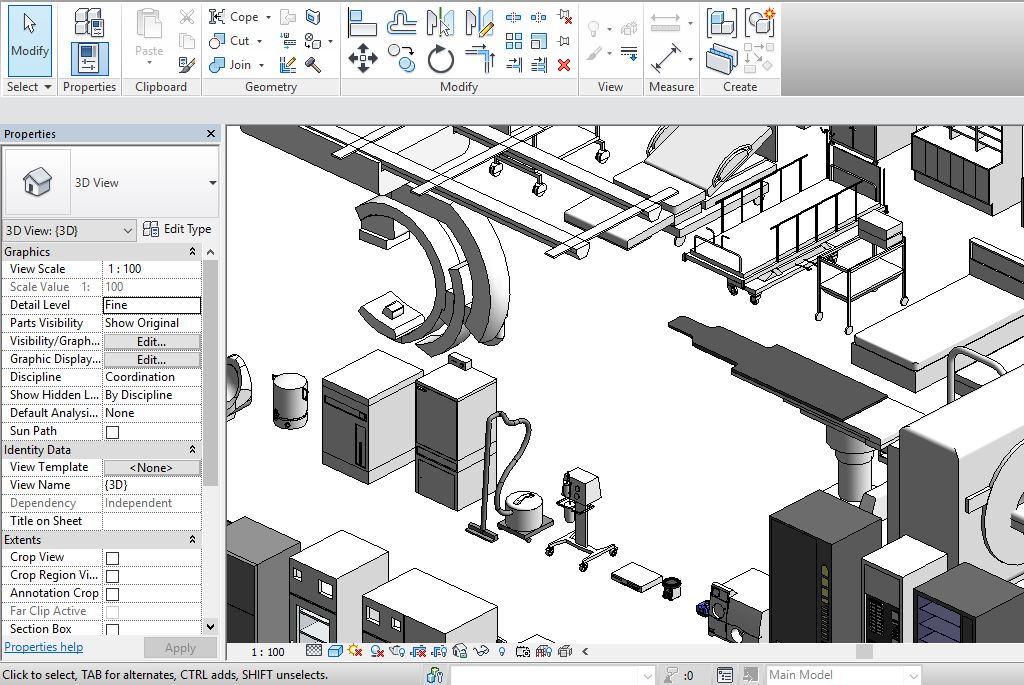Click the Visibility/Graphics Edit button
This screenshot has width=1024, height=685.
[151, 342]
